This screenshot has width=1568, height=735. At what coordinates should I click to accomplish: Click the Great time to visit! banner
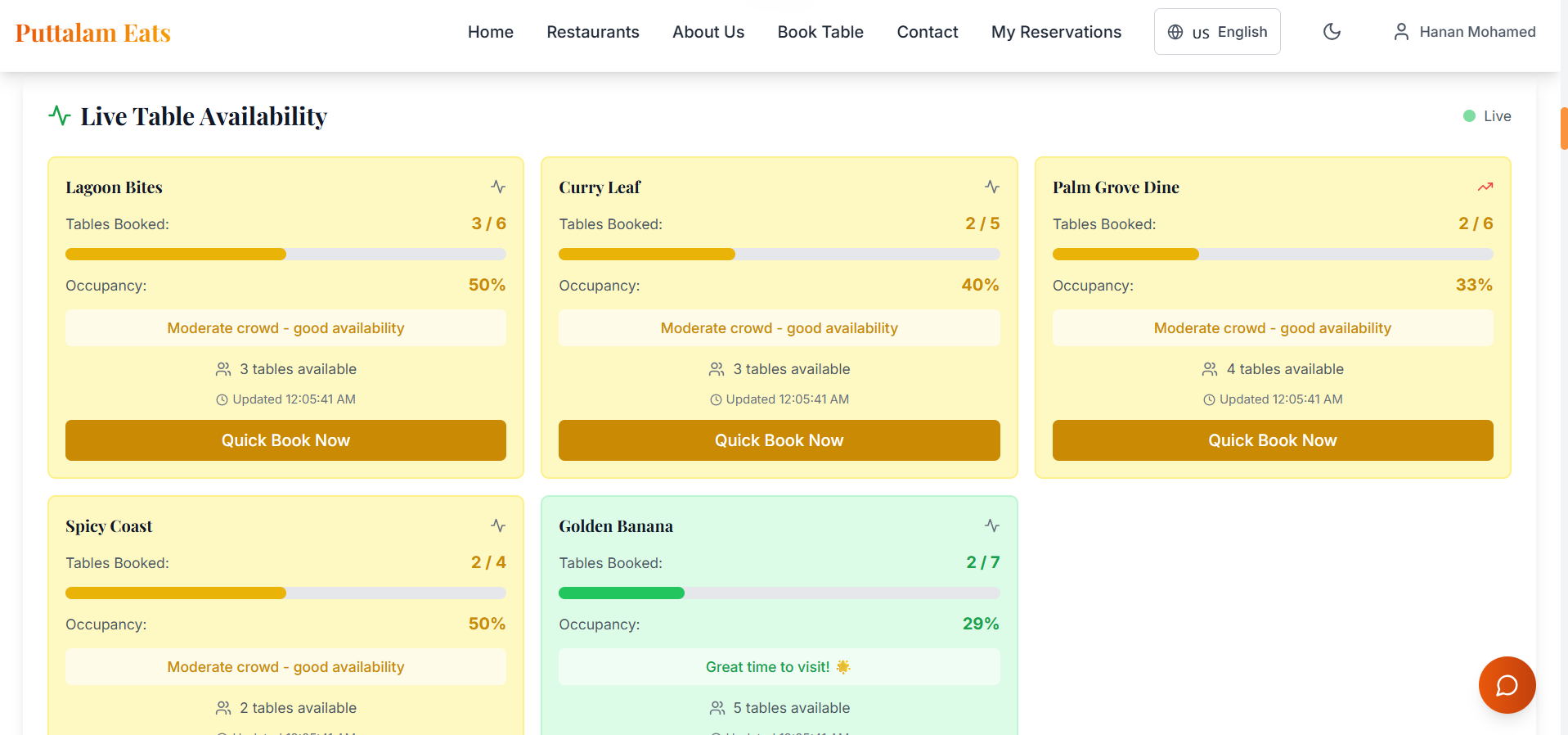[779, 667]
